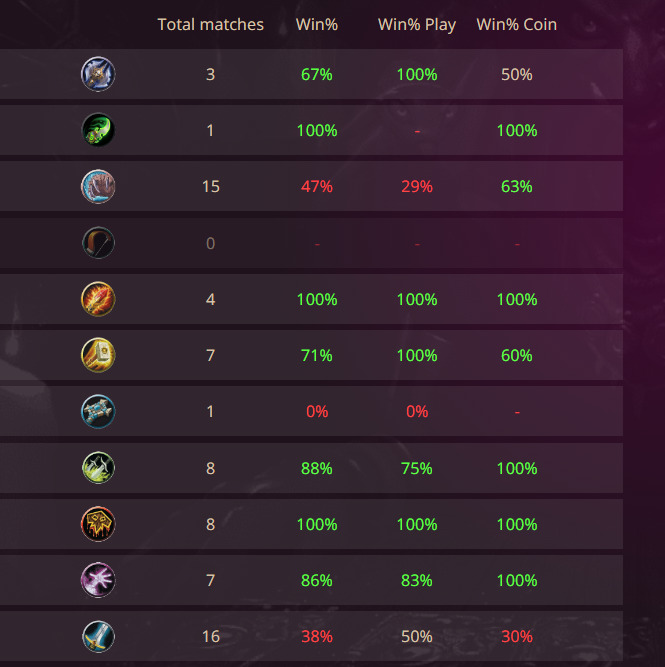Select the Warrior sword class icon
Screen dimensions: 665x667
[x=98, y=636]
